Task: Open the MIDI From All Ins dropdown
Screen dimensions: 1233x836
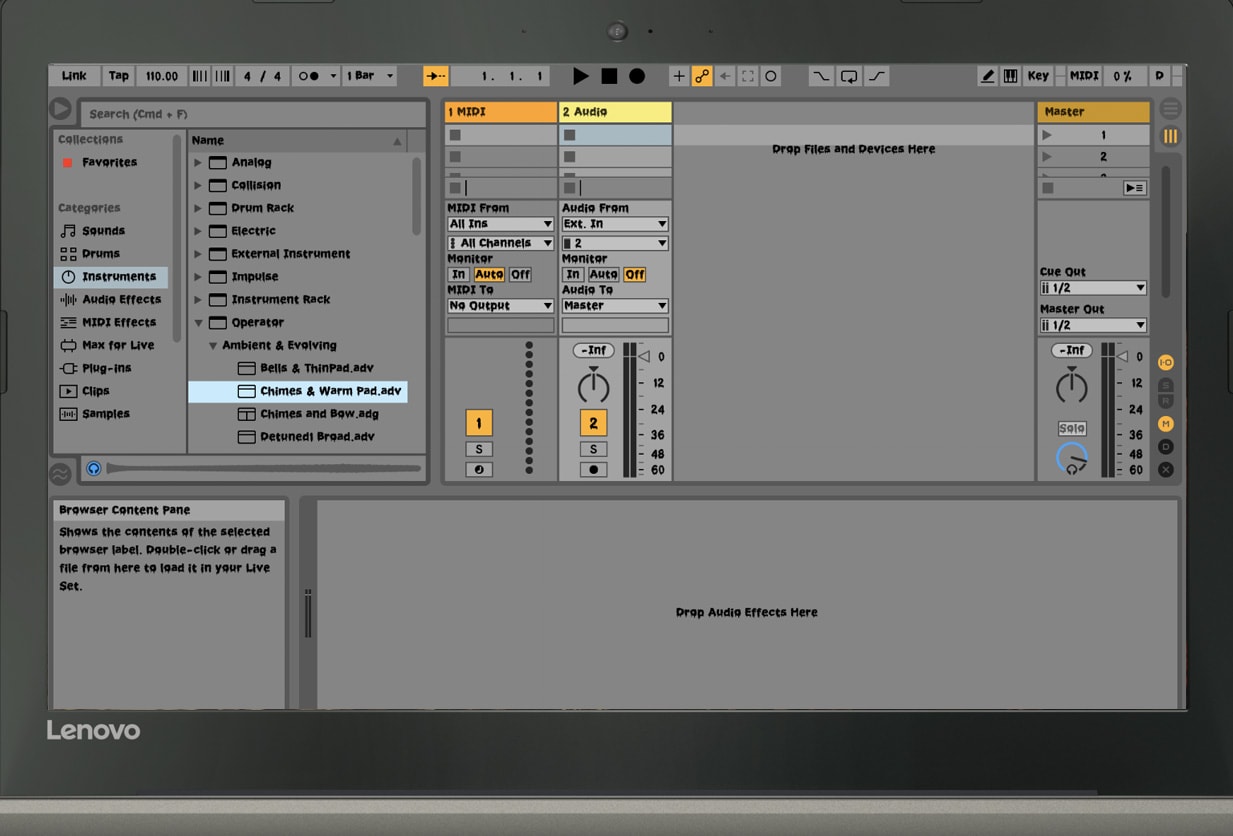Action: tap(500, 224)
